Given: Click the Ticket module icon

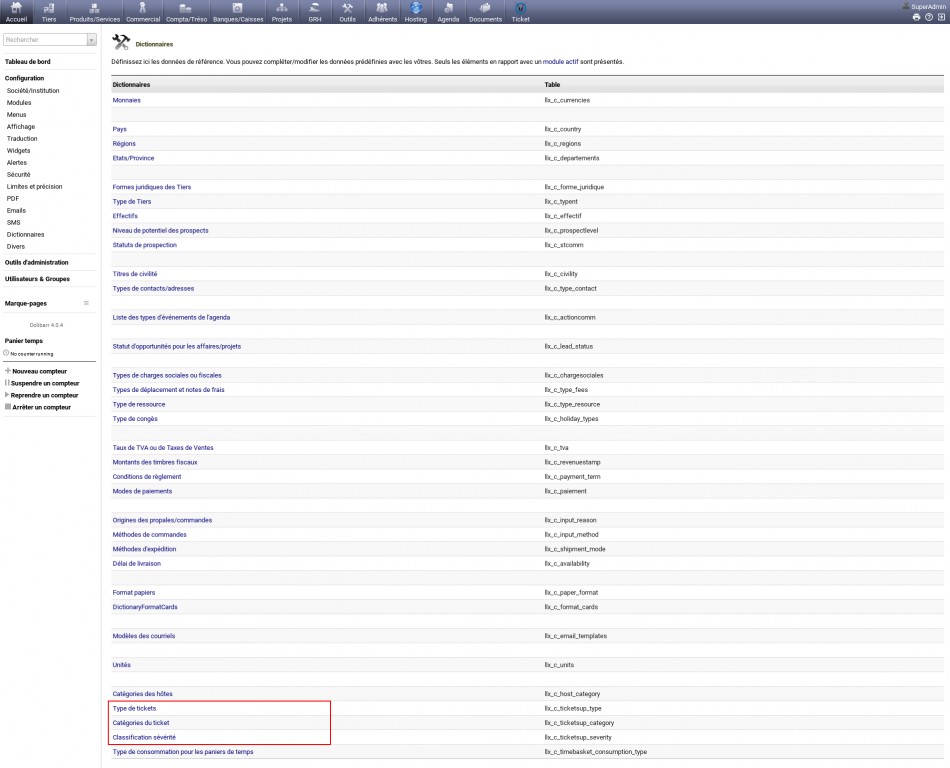Looking at the screenshot, I should (x=520, y=9).
